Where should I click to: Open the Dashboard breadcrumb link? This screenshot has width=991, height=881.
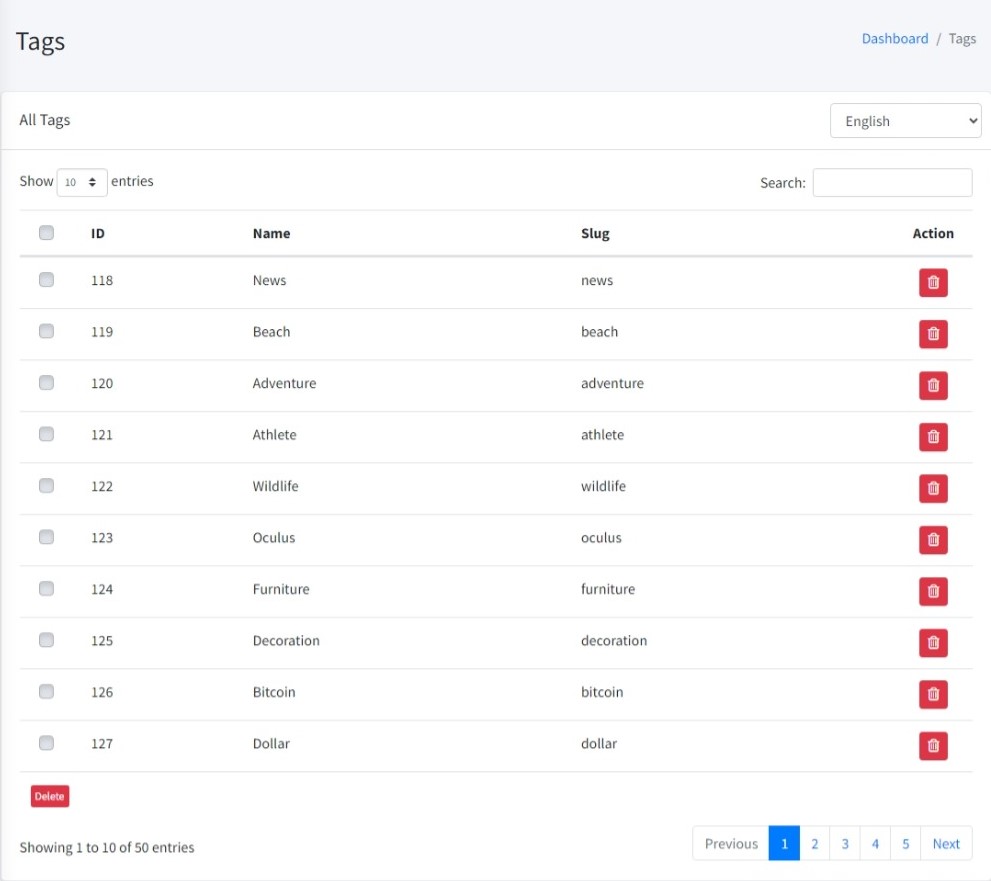click(x=895, y=39)
